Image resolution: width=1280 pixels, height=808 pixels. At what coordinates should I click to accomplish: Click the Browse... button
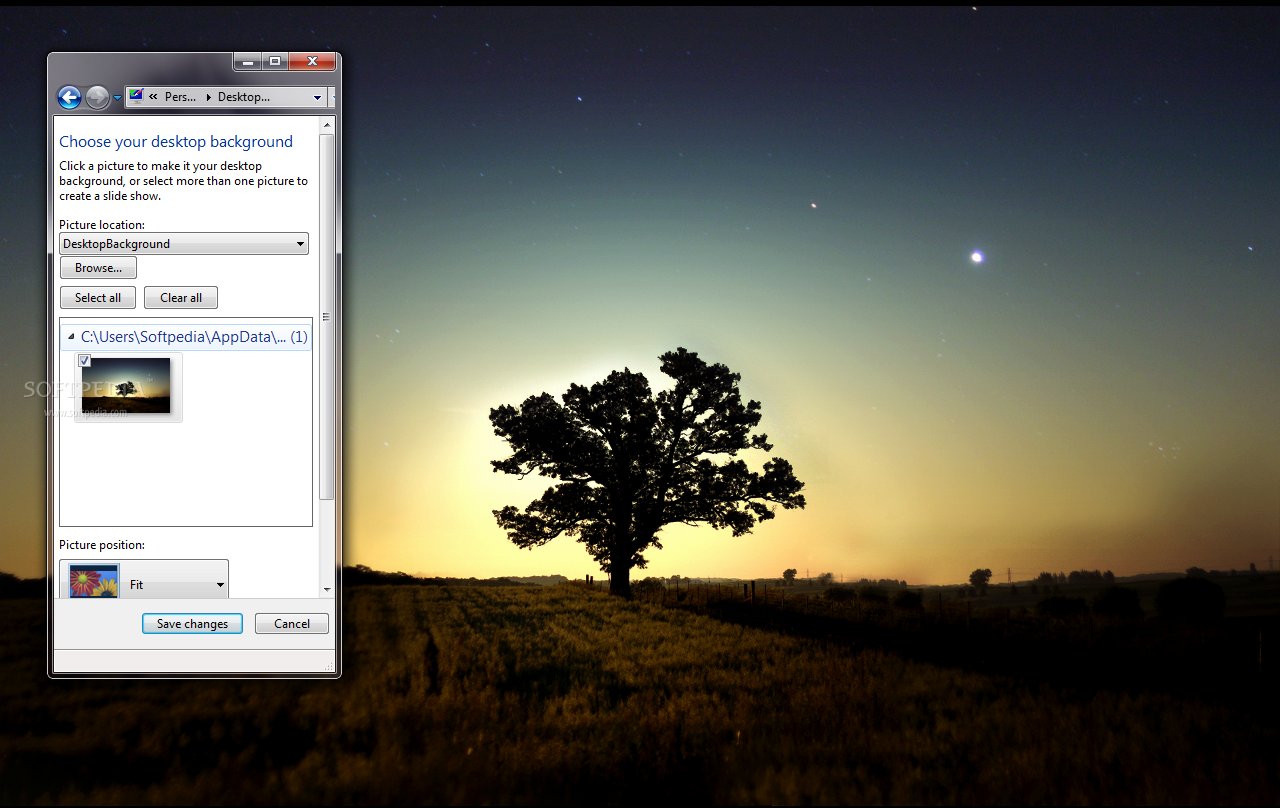coord(98,268)
